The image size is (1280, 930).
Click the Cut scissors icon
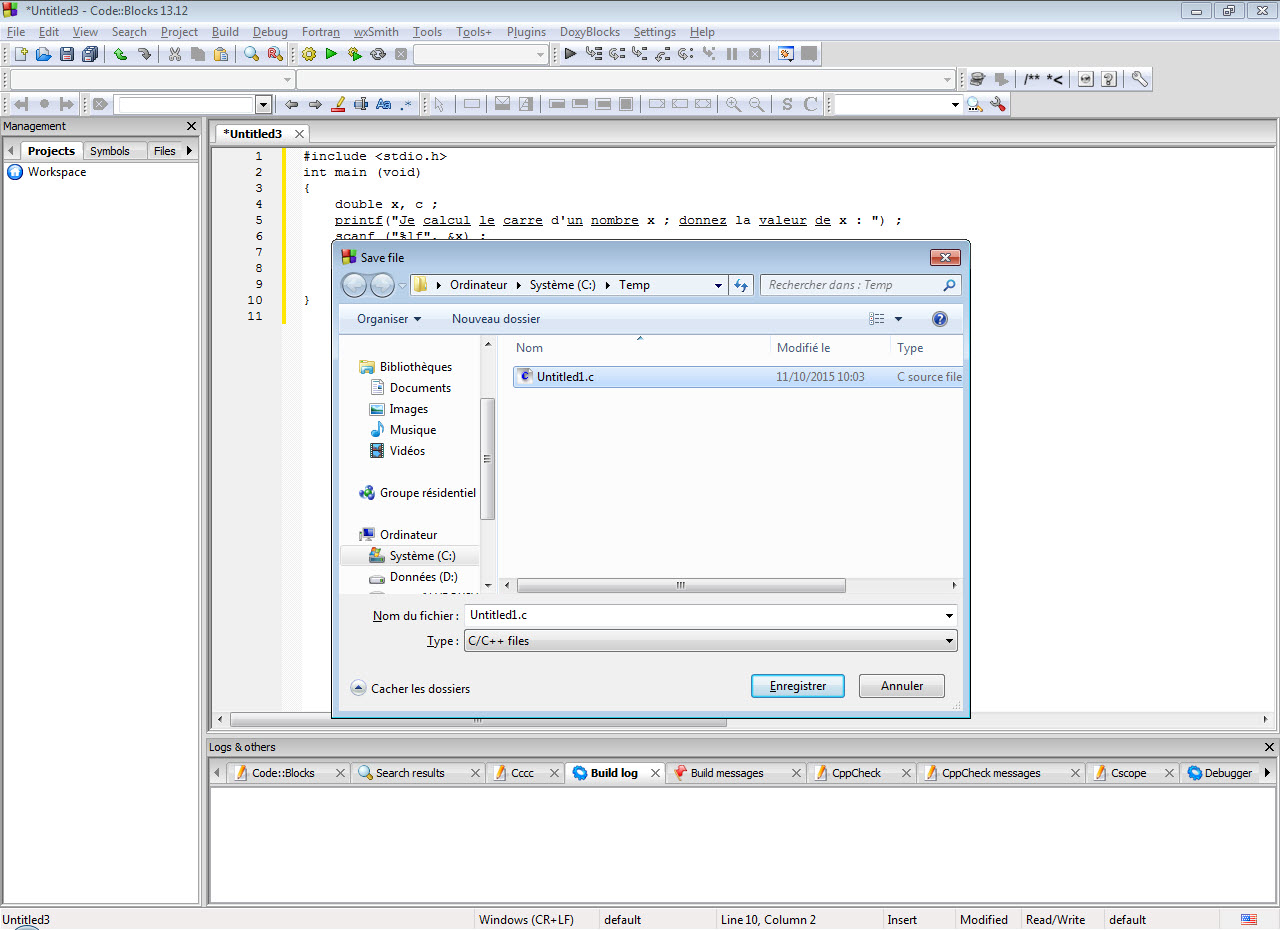pos(174,54)
